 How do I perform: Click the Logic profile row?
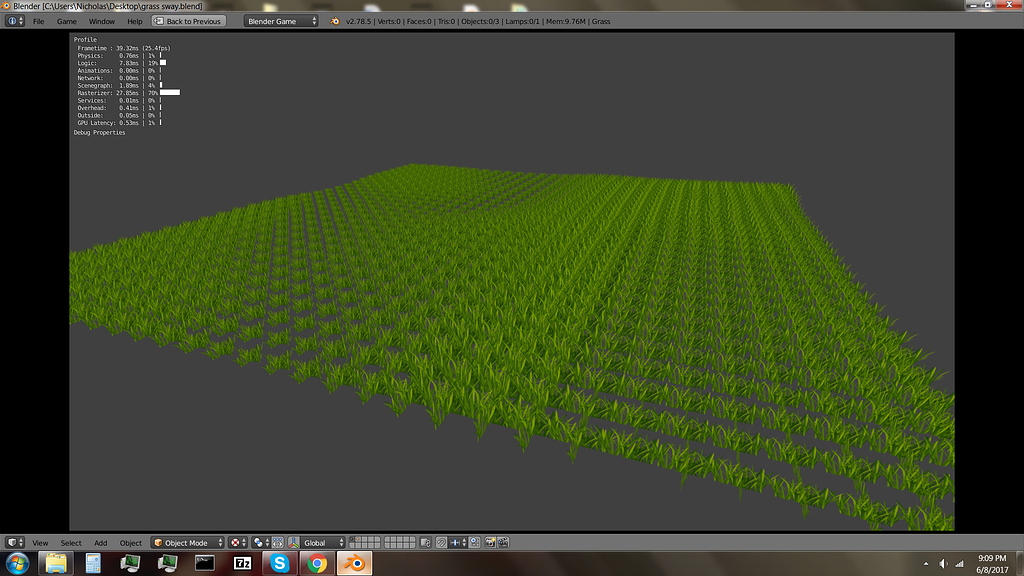click(121, 63)
